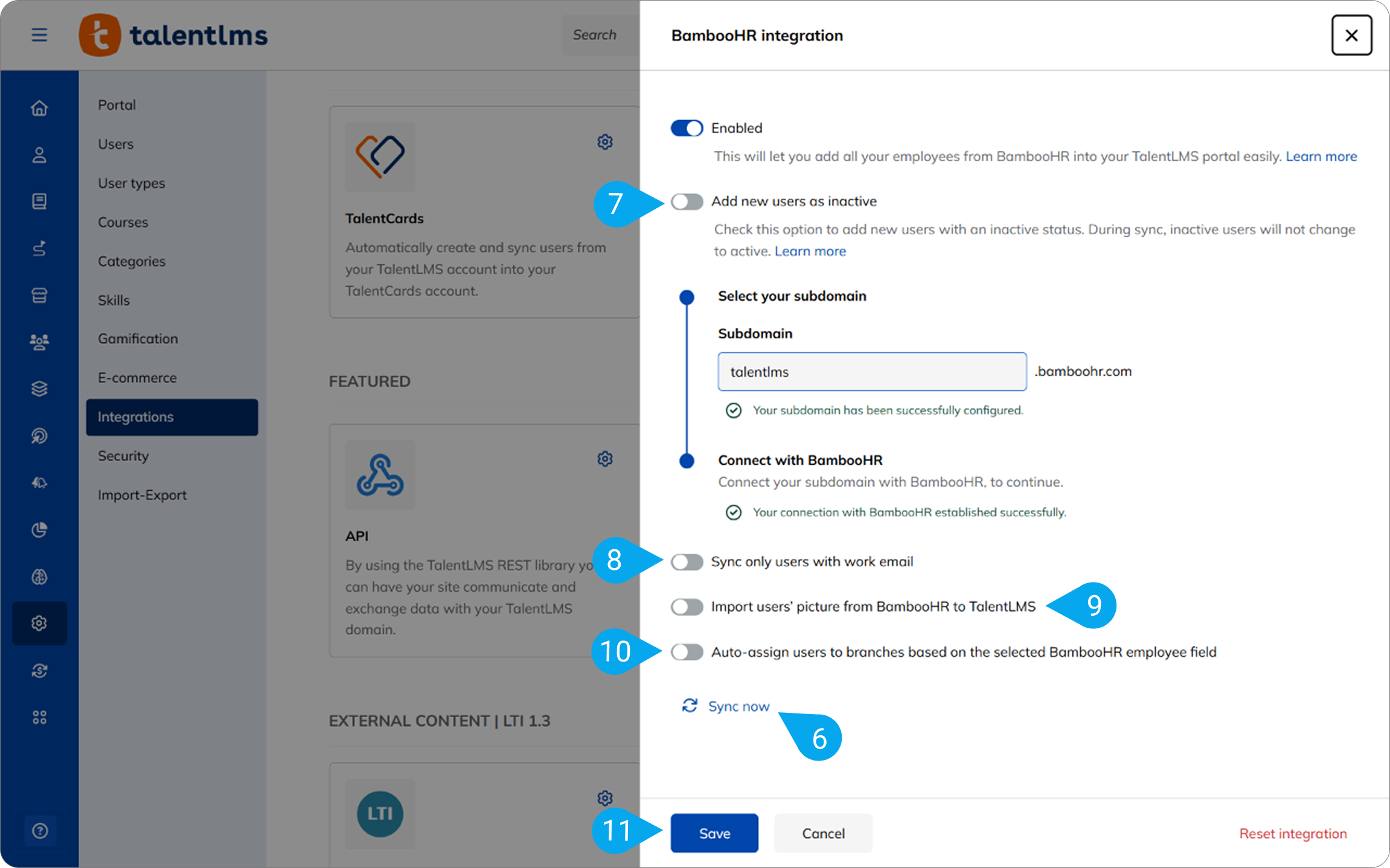
Task: Click the Search field
Action: click(601, 35)
